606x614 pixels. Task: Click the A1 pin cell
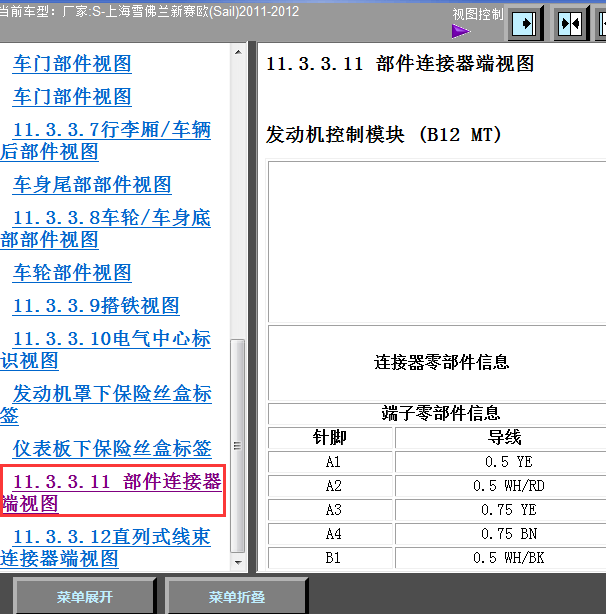(x=330, y=462)
